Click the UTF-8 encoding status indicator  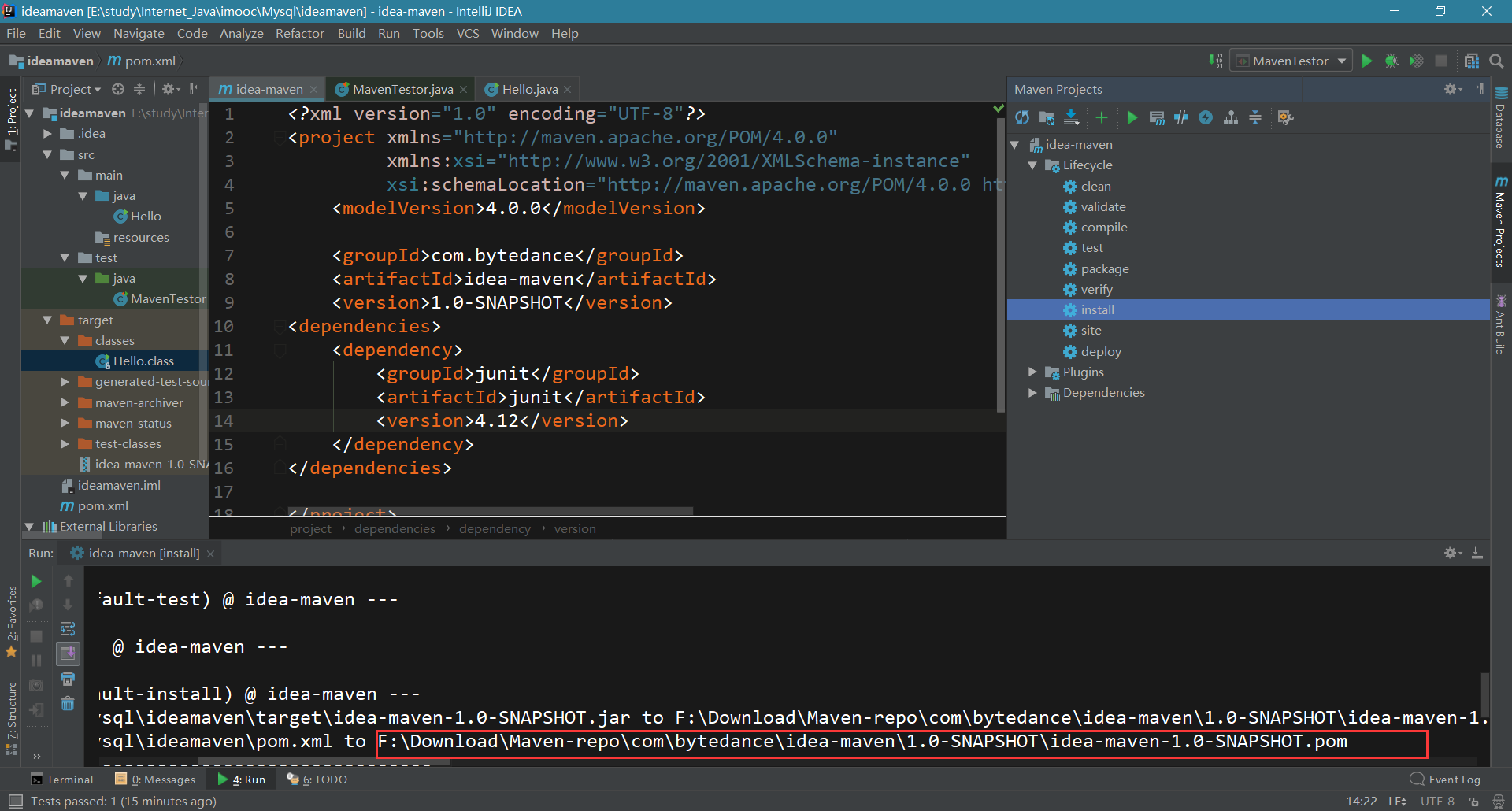tap(1437, 801)
